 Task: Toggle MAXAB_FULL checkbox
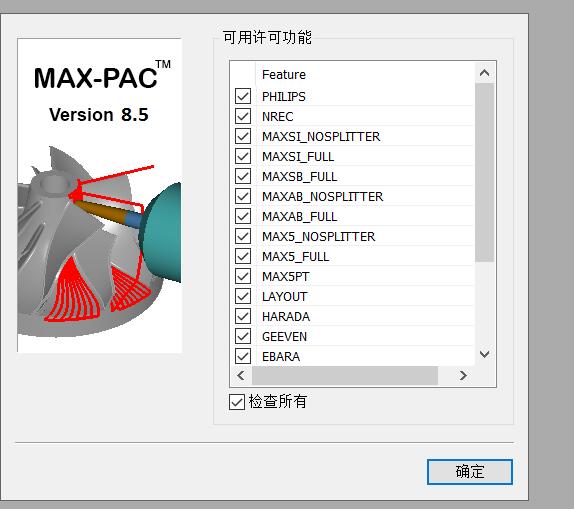pos(243,216)
